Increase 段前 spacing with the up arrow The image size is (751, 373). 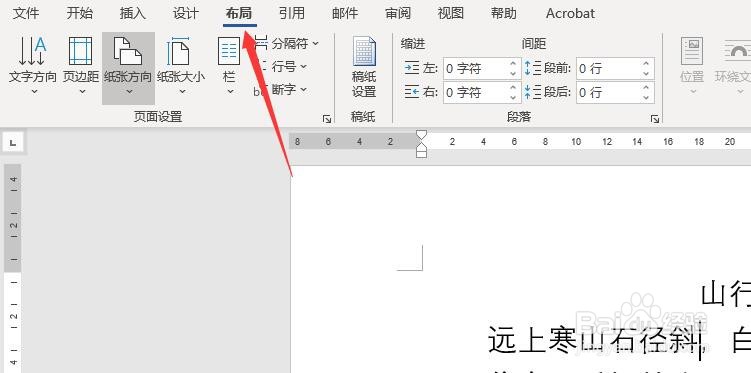(x=647, y=63)
